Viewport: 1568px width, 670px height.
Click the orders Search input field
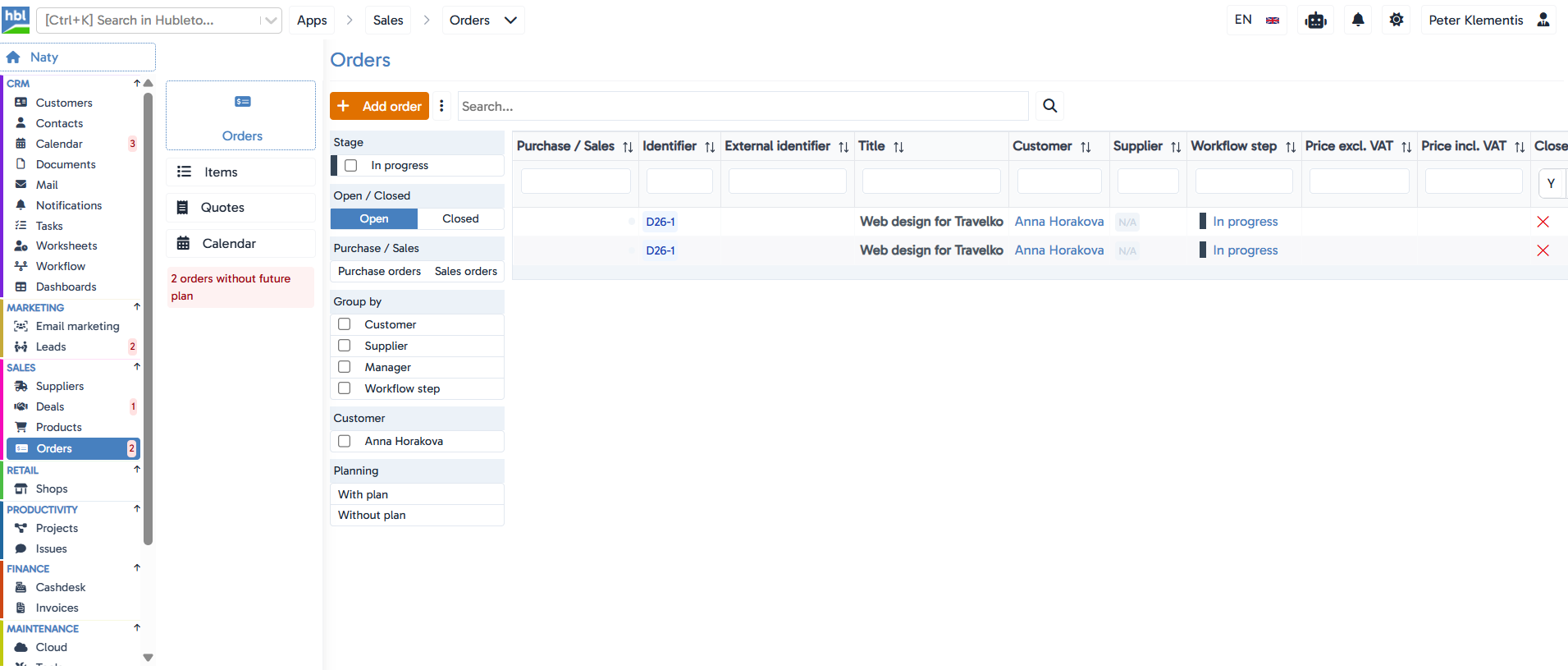[743, 106]
